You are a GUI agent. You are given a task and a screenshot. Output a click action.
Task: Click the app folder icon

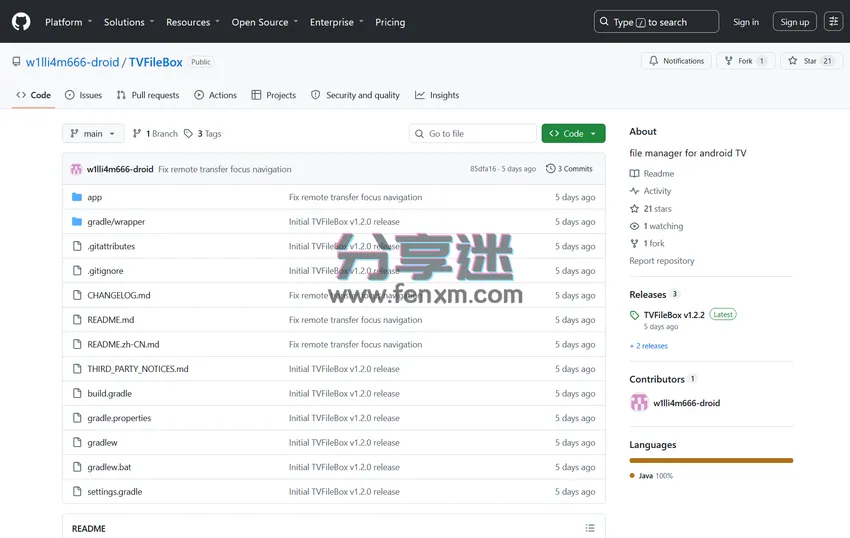coord(77,197)
